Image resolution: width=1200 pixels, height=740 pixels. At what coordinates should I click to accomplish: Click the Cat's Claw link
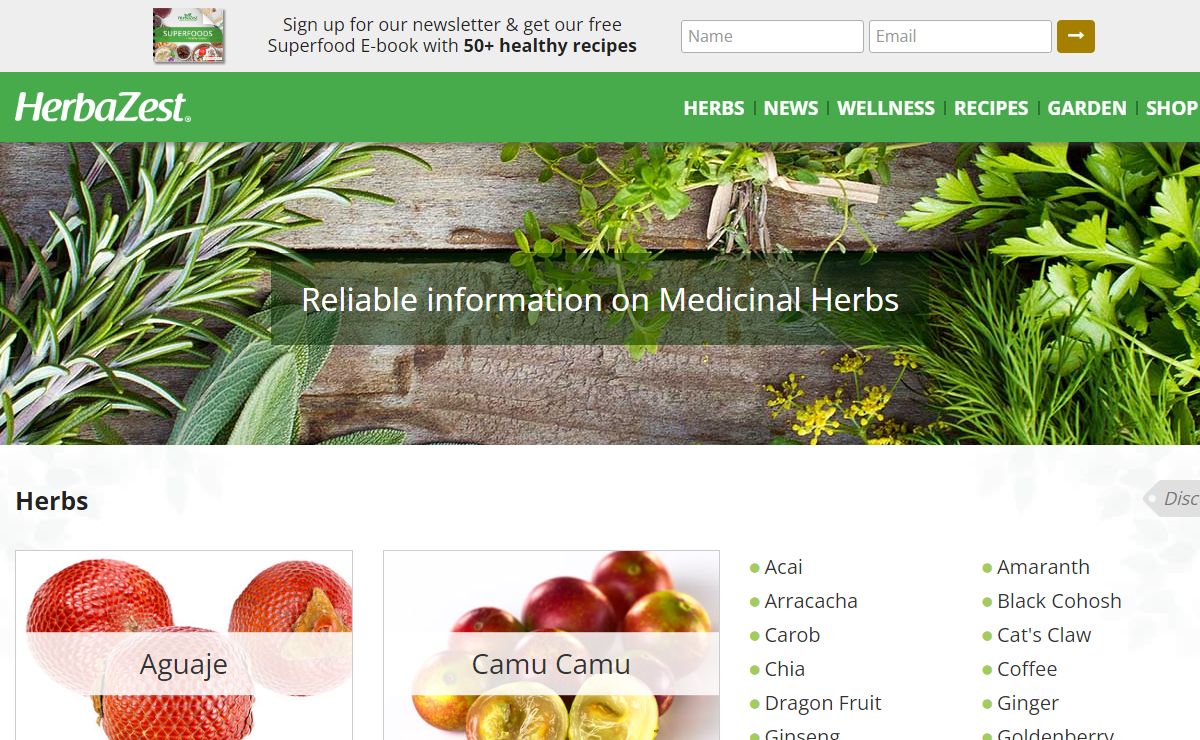tap(1044, 635)
